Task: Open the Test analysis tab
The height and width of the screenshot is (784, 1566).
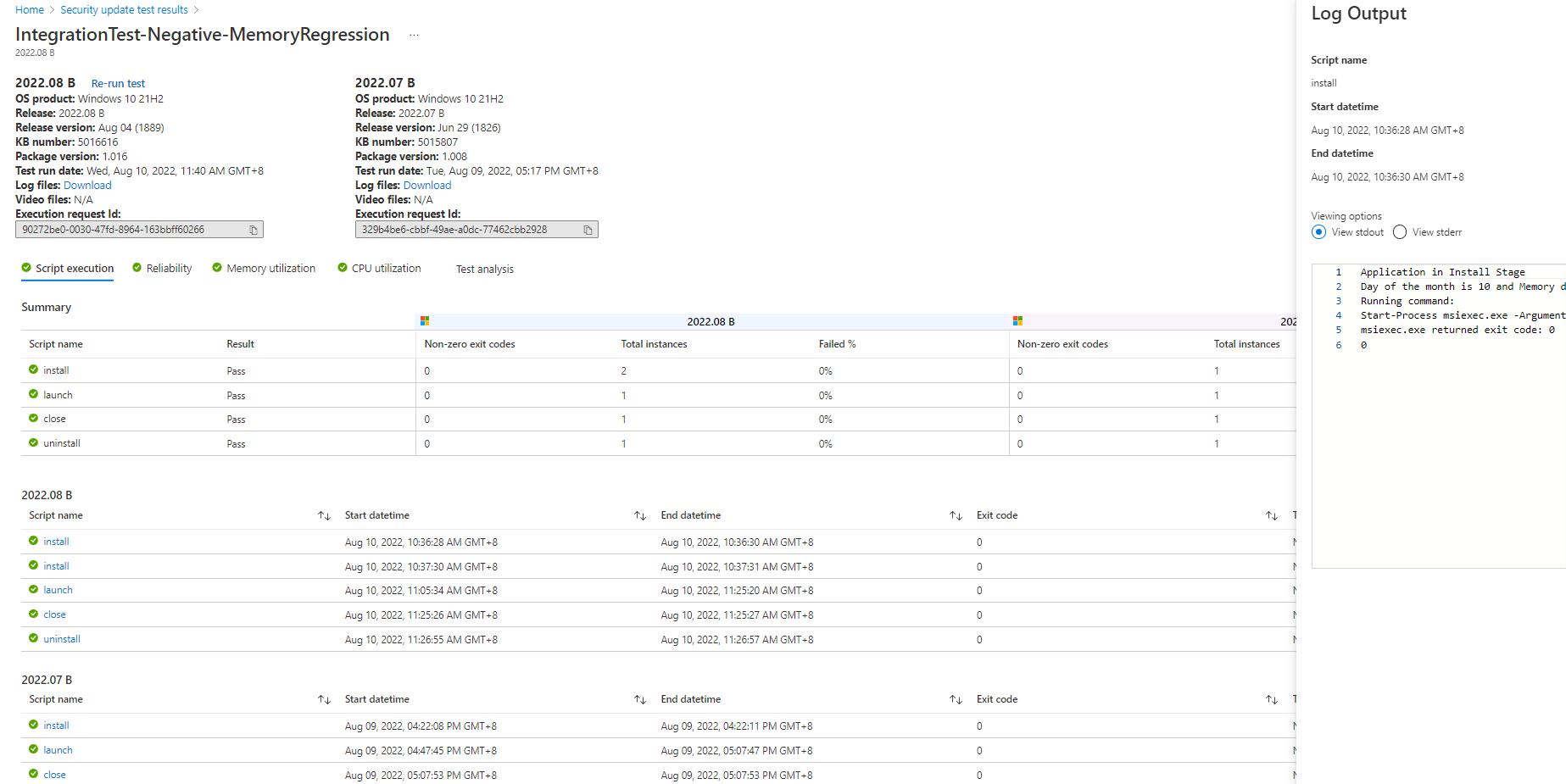Action: click(485, 270)
